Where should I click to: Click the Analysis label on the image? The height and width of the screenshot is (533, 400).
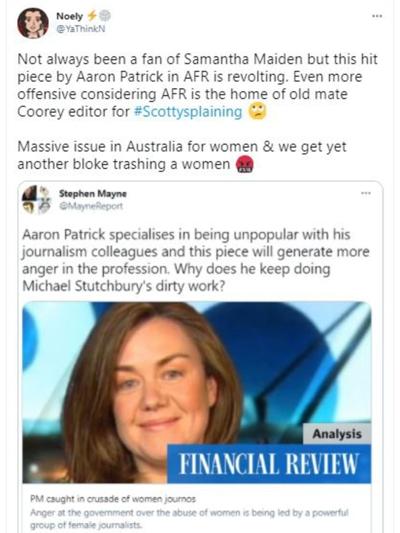[337, 434]
